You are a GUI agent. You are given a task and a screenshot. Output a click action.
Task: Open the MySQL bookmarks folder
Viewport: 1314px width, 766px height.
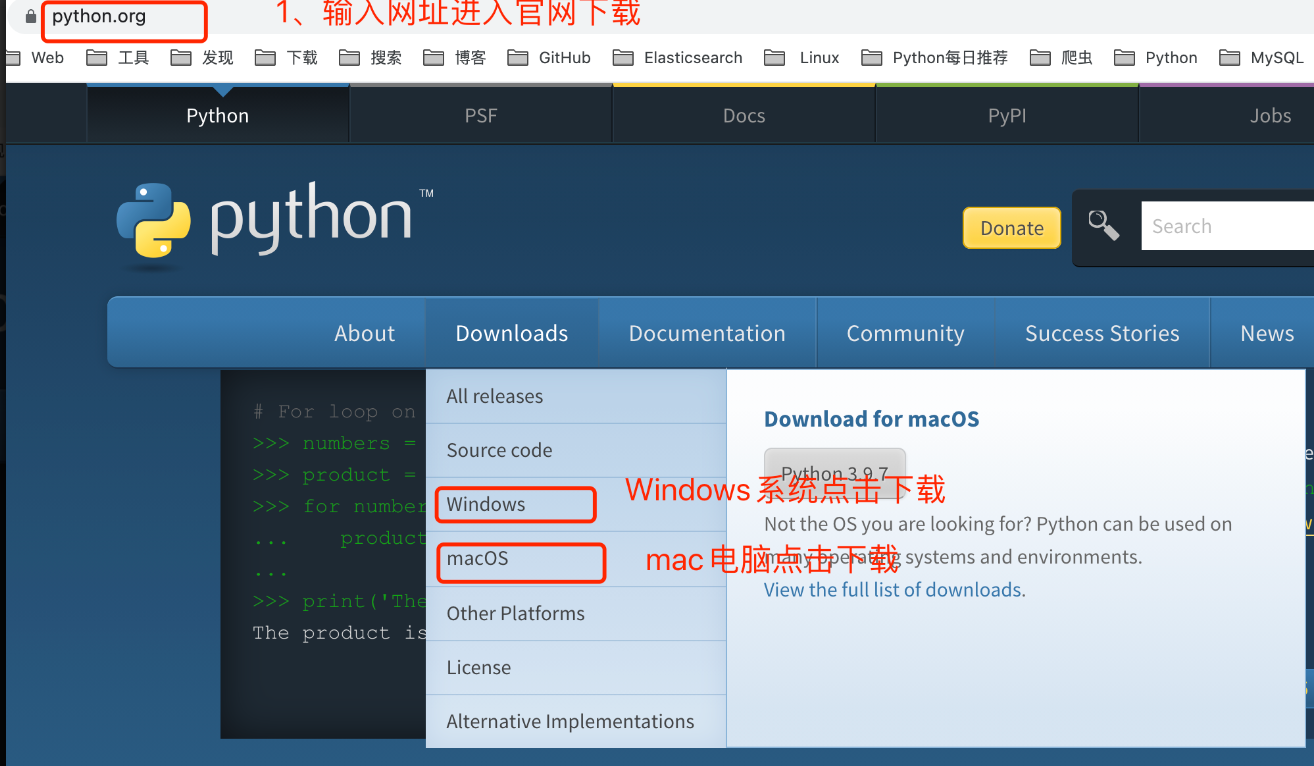[1262, 57]
